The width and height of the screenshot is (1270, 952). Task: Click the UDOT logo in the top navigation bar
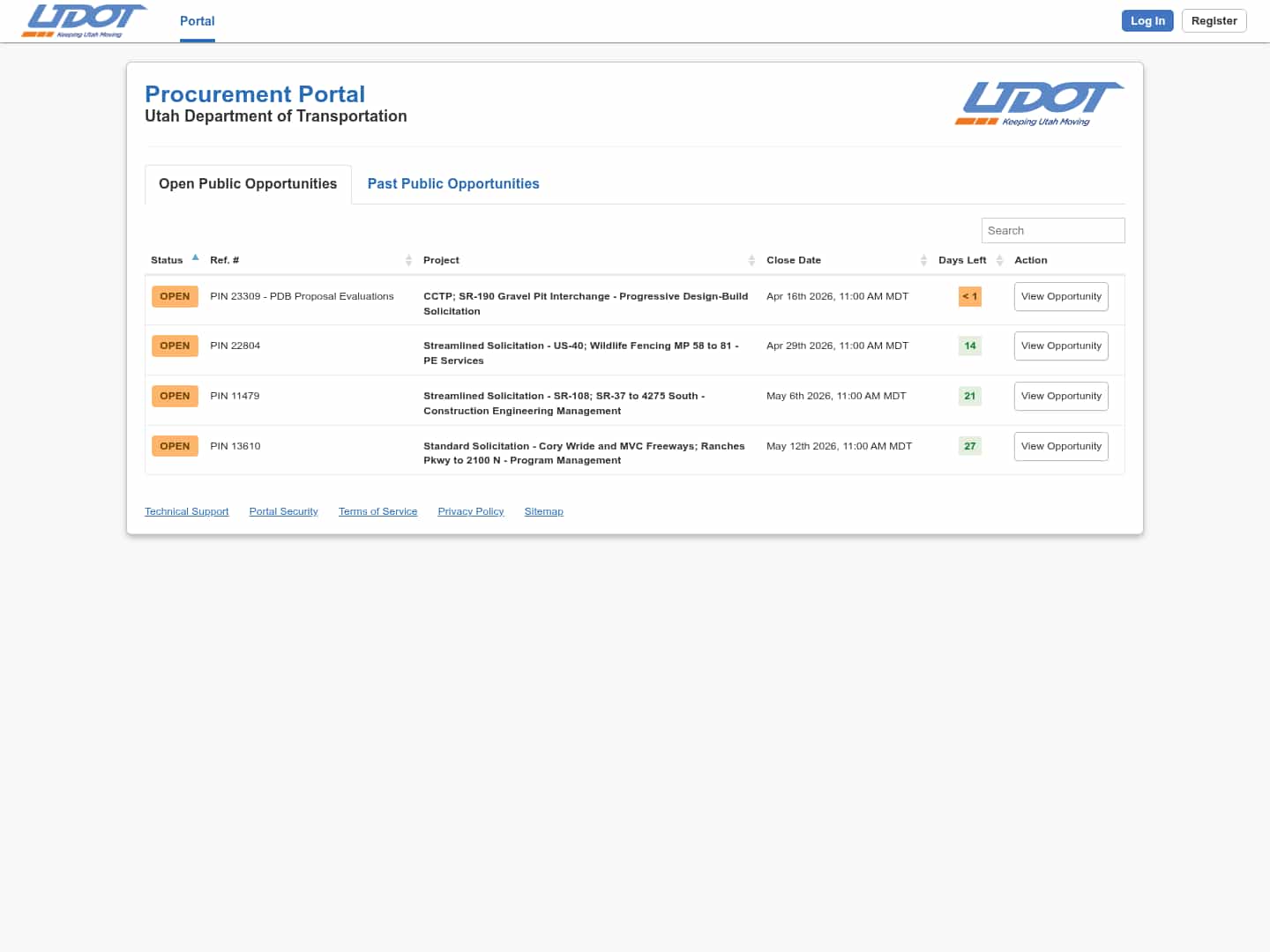point(84,21)
